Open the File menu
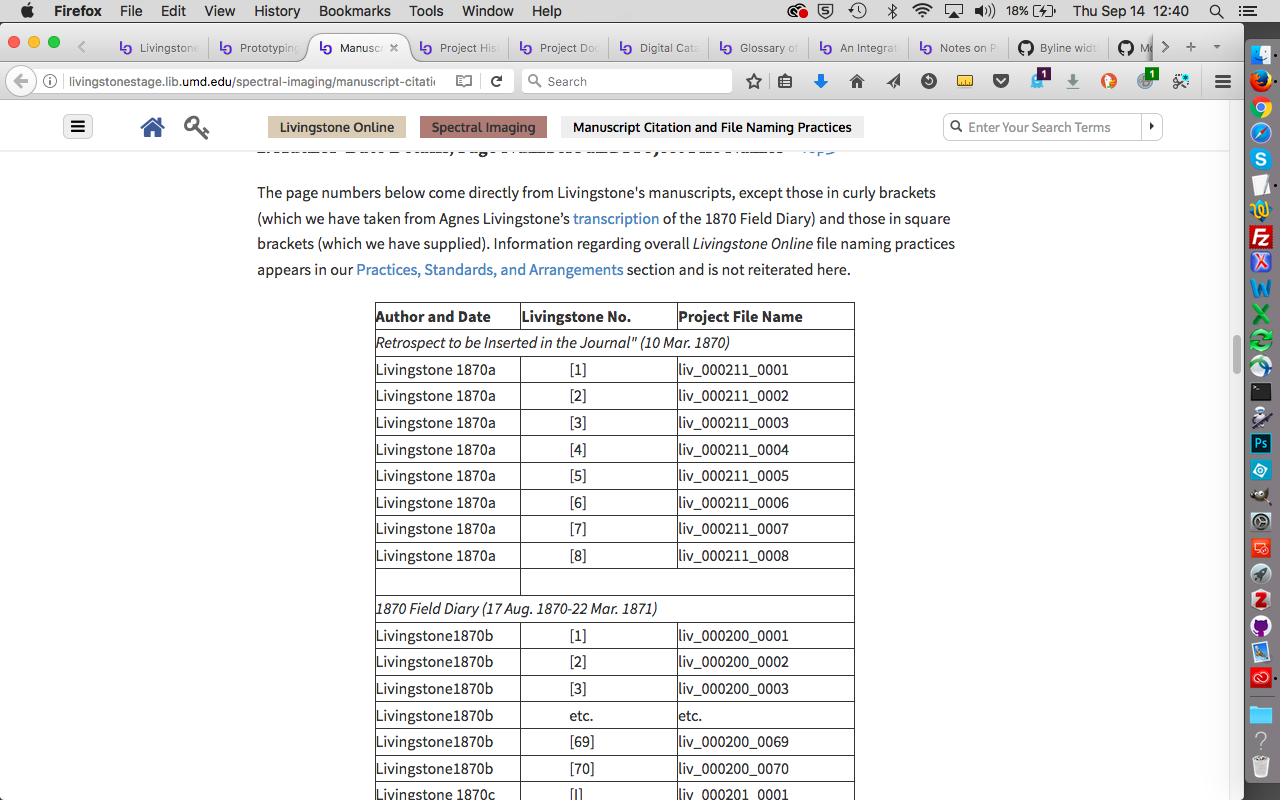Image resolution: width=1280 pixels, height=800 pixels. point(131,11)
